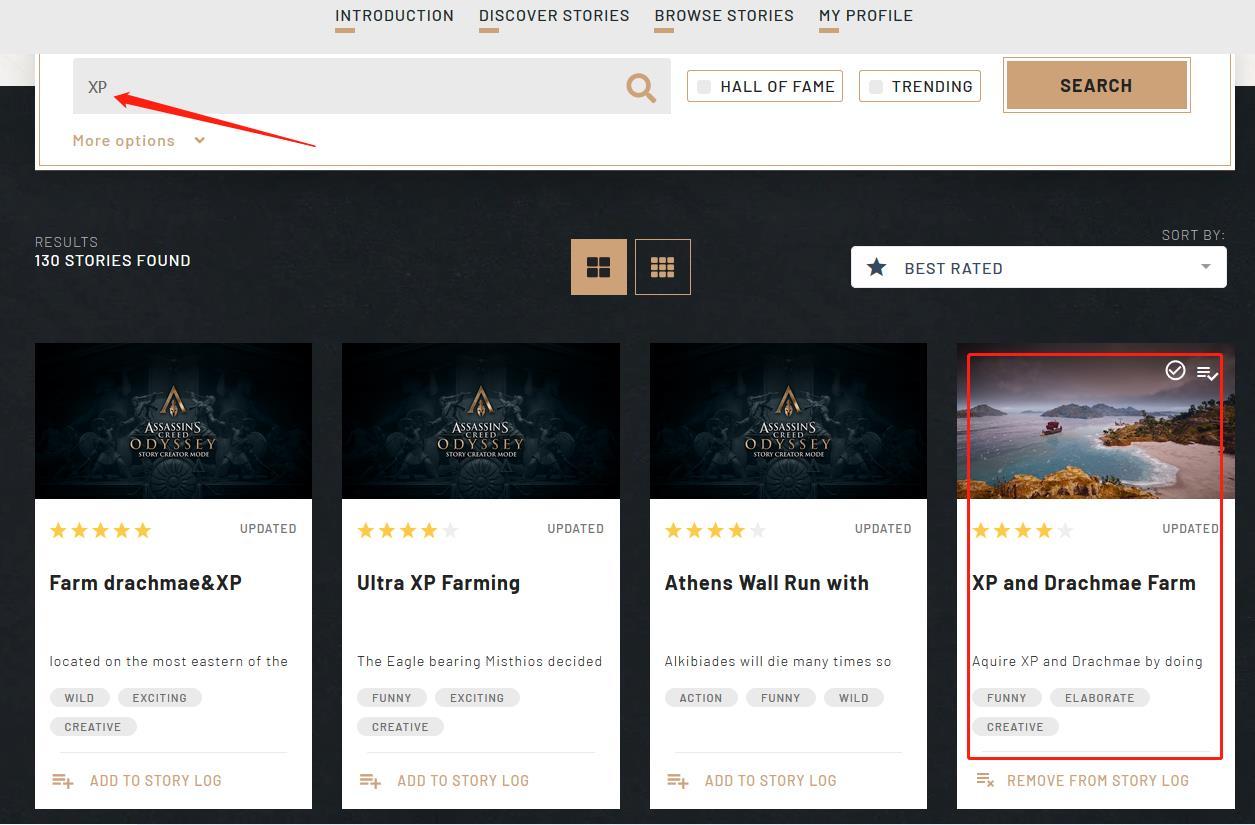Open the Ultra XP Farming story thumbnail
The image size is (1255, 825).
tap(480, 421)
